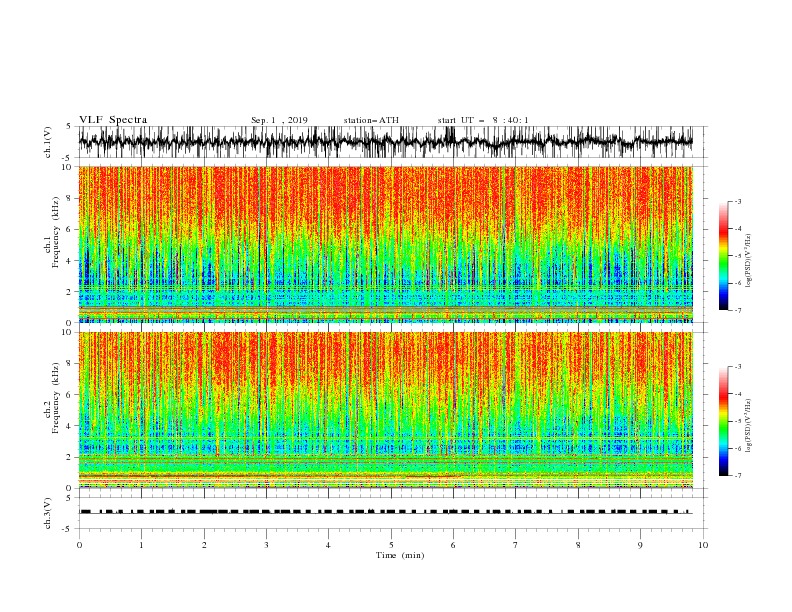
Task: Click the ch.1 color bar "log(PSD)(V²/Hz)" label
Action: coord(749,261)
